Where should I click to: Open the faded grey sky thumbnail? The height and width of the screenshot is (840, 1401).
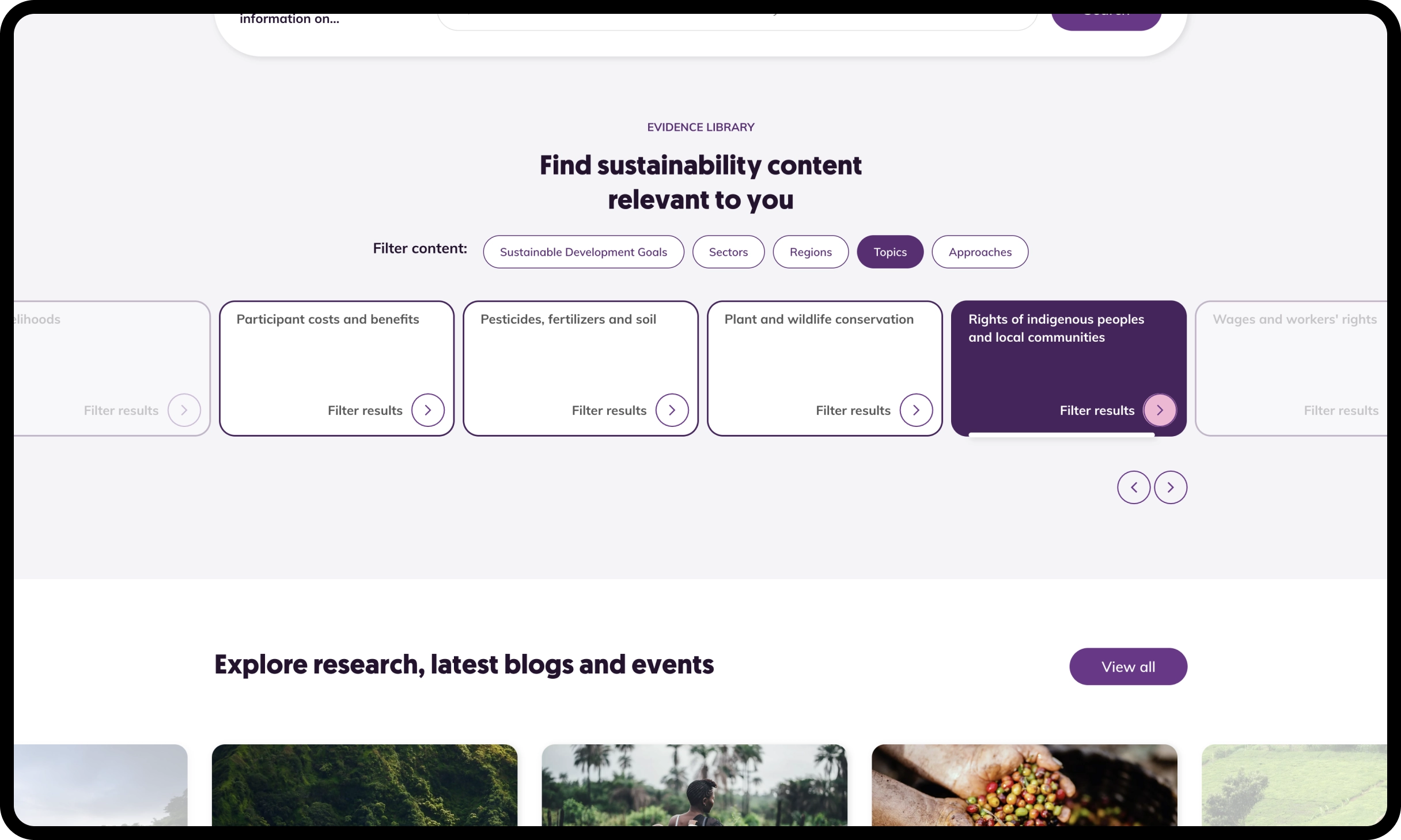coord(101,785)
